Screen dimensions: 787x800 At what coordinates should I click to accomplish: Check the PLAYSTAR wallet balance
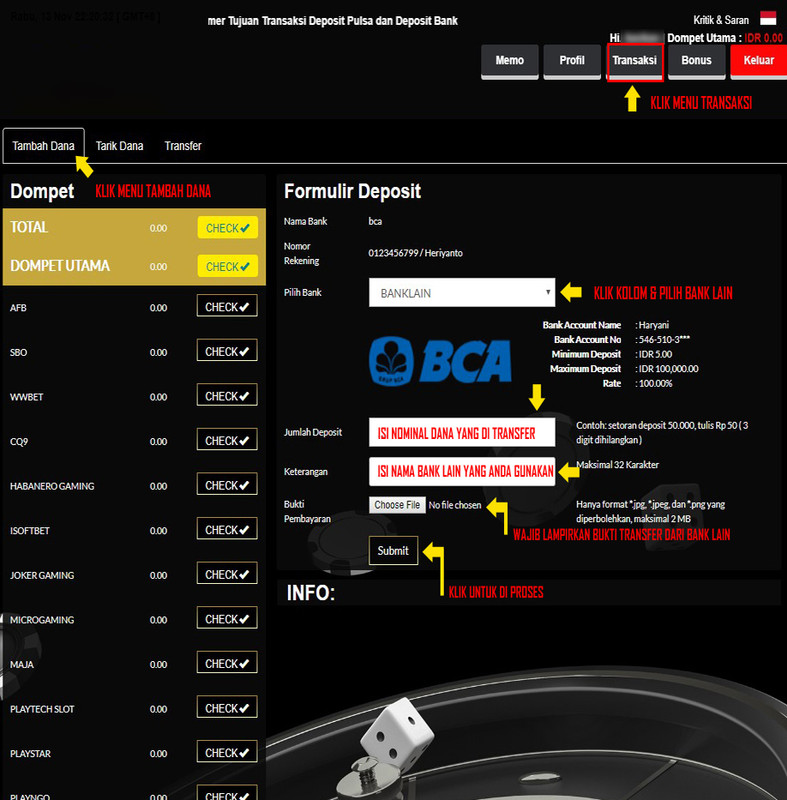[x=227, y=752]
